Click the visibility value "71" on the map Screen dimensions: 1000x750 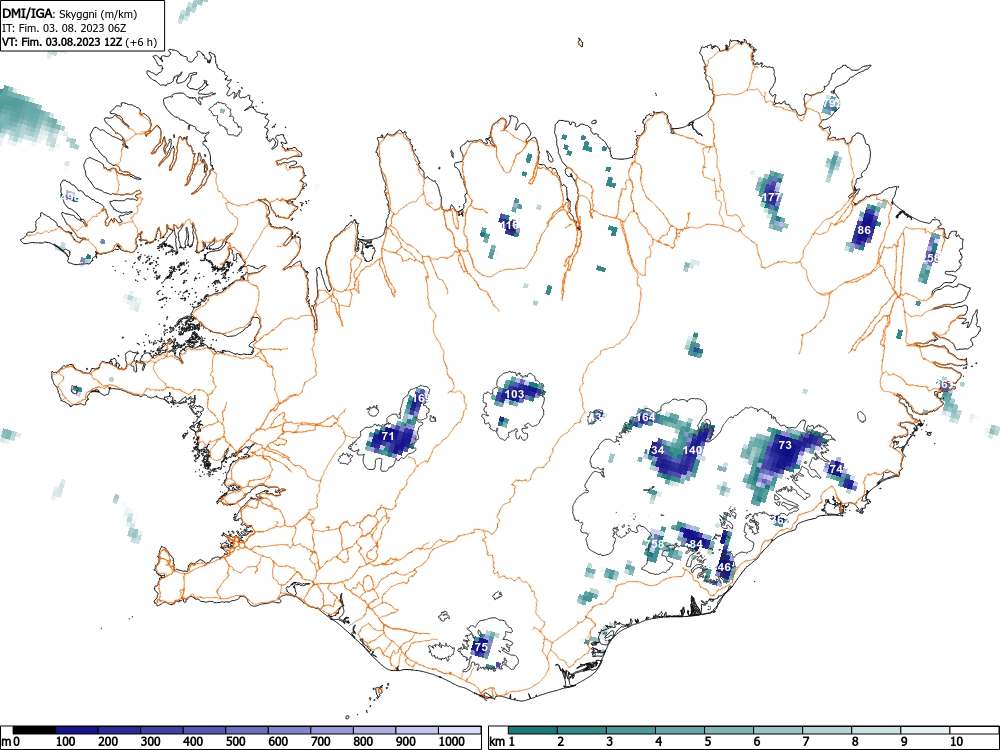pos(388,436)
